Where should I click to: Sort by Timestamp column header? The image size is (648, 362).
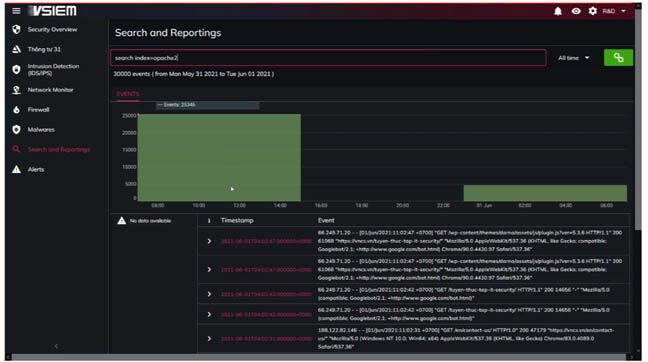click(x=237, y=220)
